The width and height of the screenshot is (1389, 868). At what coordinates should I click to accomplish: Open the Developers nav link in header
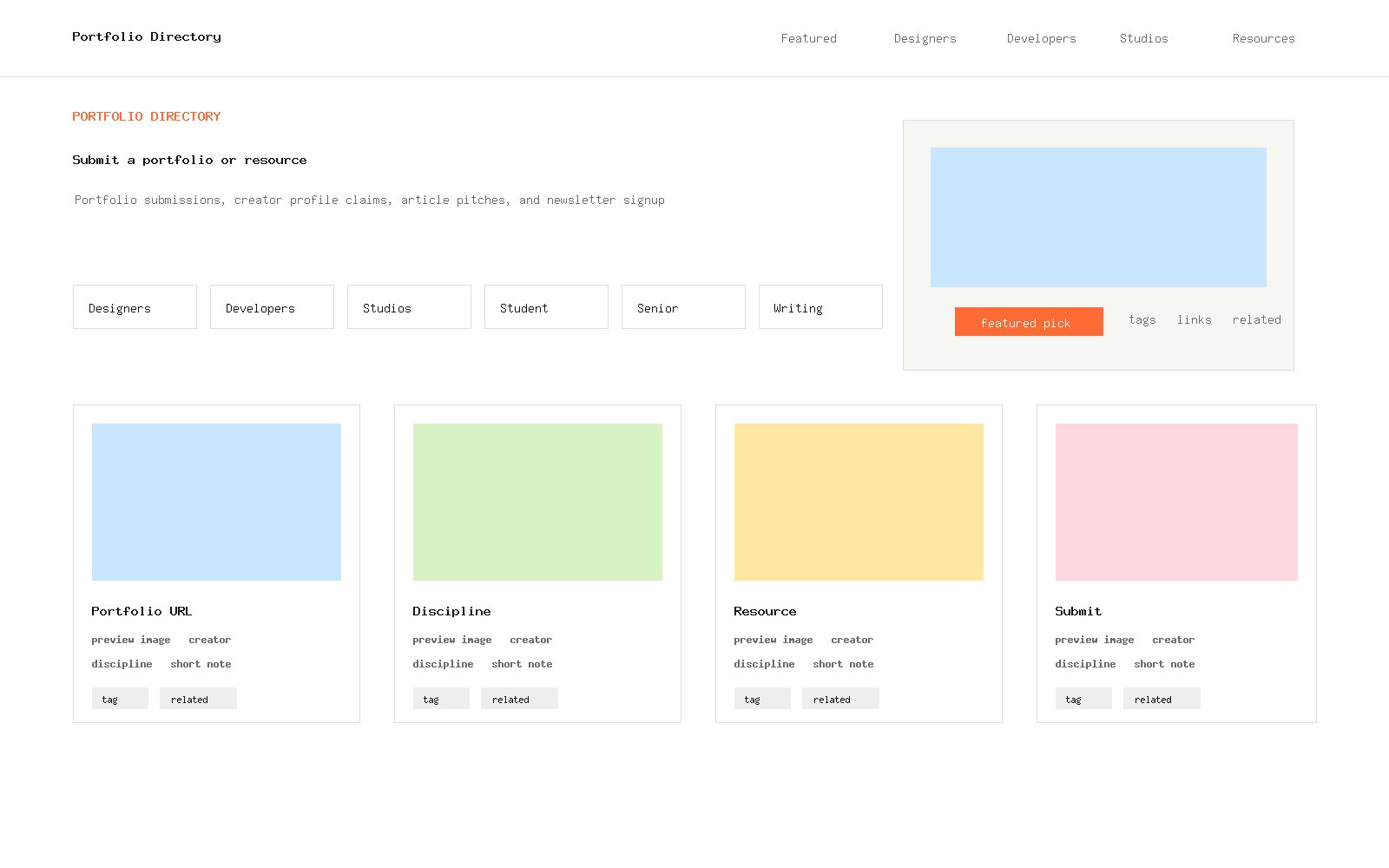click(1042, 38)
